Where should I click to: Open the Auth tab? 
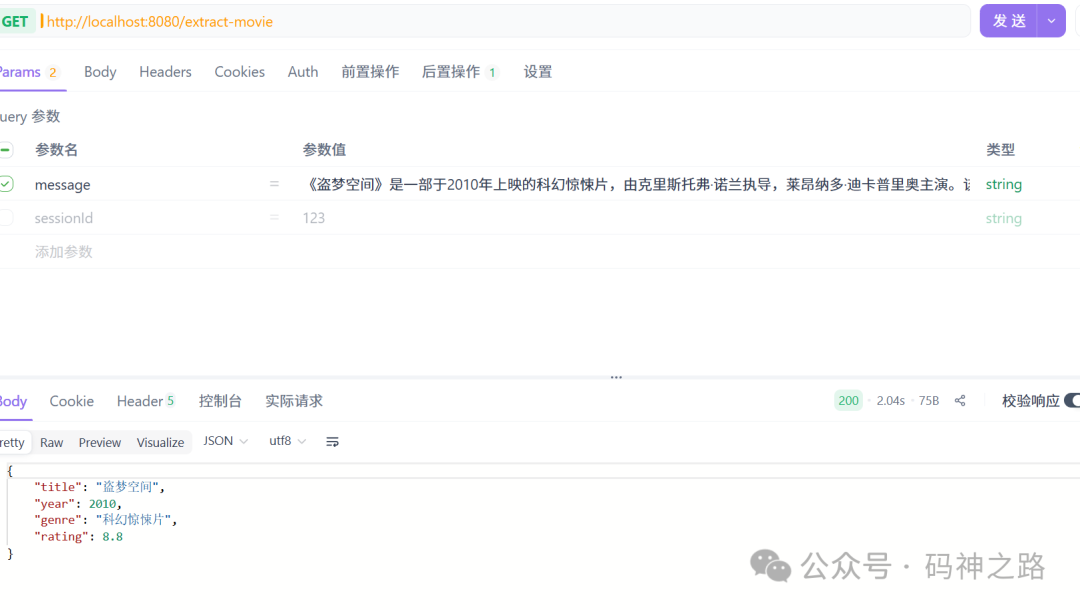[302, 71]
